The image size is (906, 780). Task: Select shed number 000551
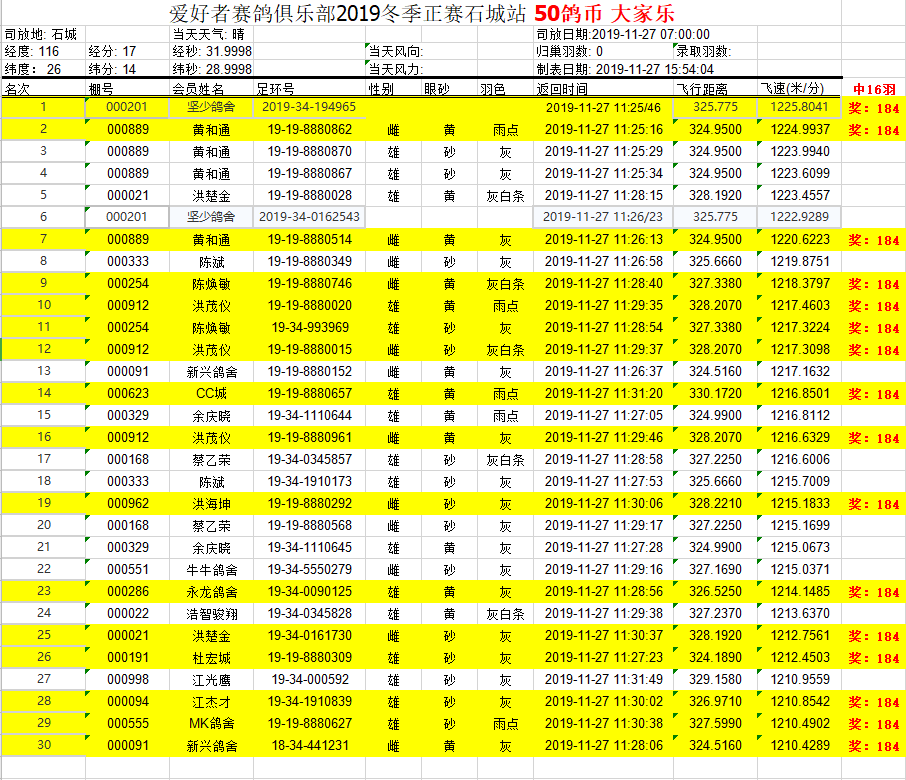128,570
